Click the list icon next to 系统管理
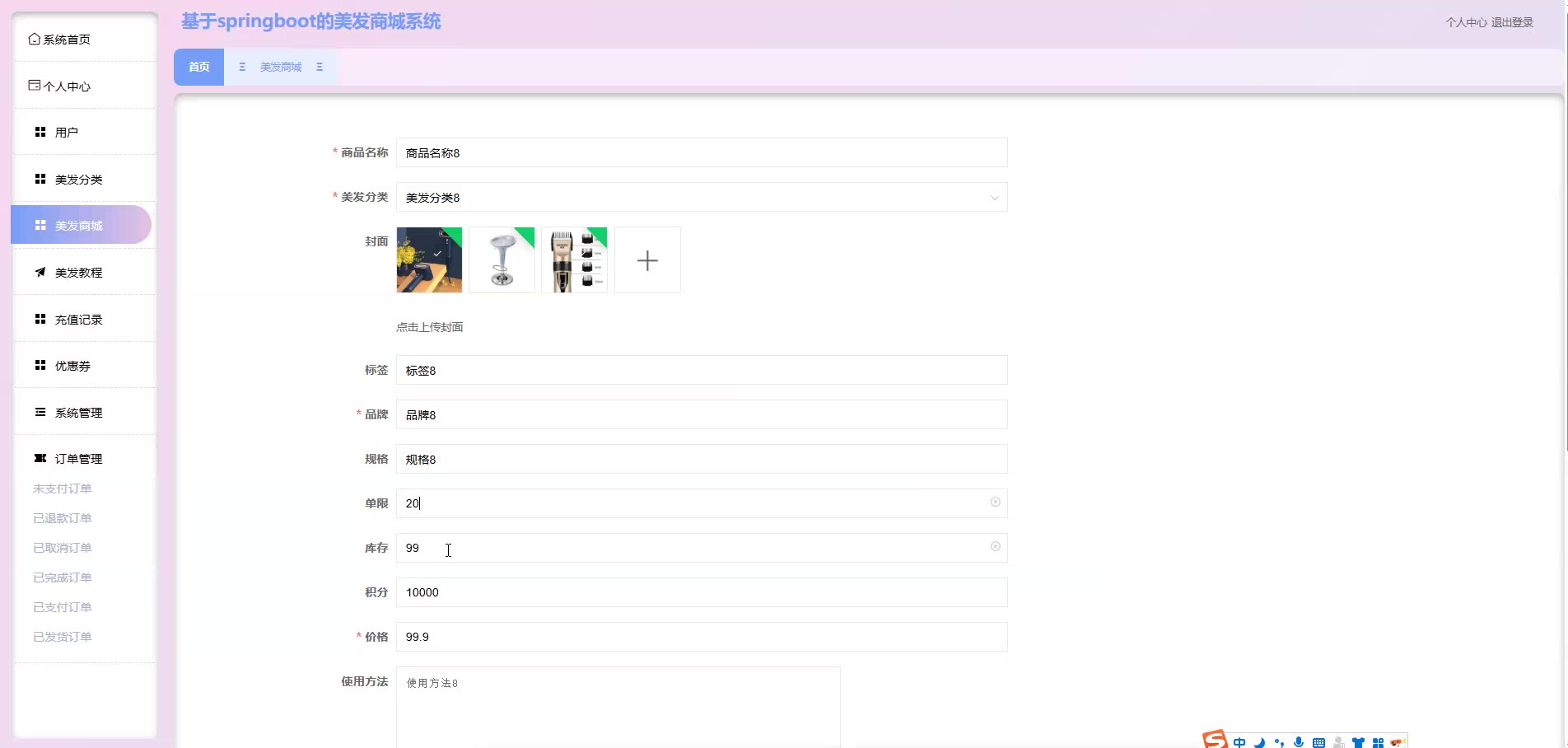 pos(40,412)
